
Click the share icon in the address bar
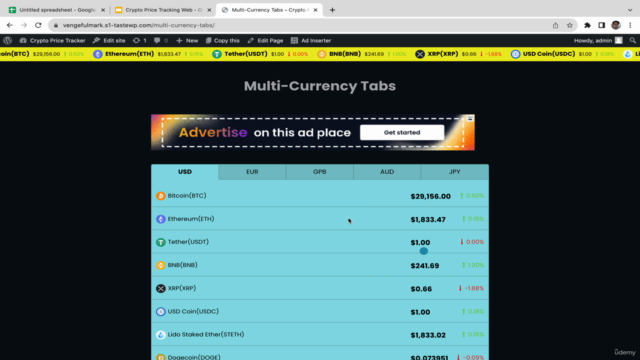pyautogui.click(x=556, y=25)
